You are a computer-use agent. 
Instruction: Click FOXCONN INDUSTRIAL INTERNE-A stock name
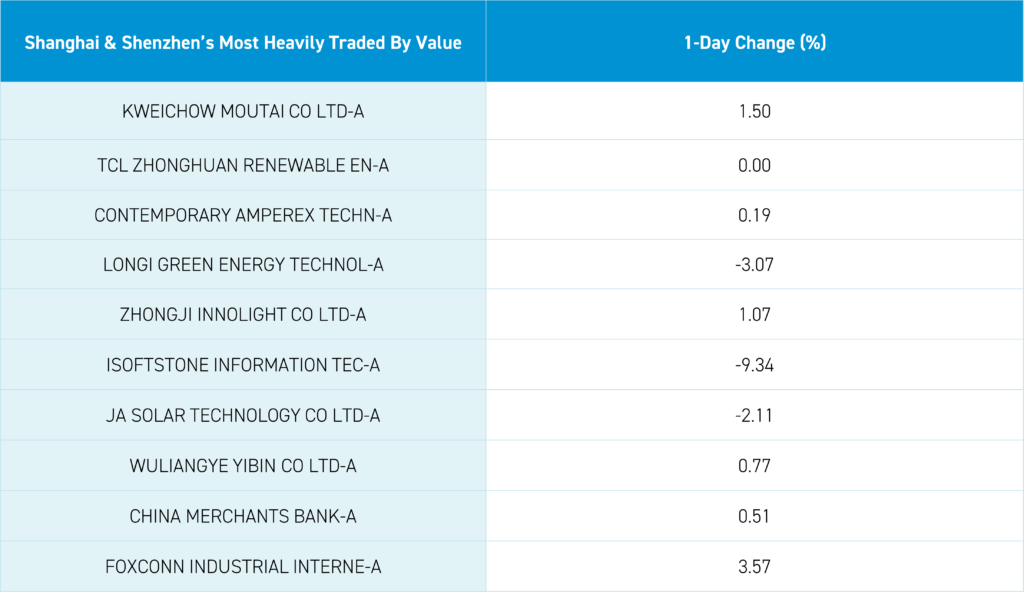(x=243, y=567)
